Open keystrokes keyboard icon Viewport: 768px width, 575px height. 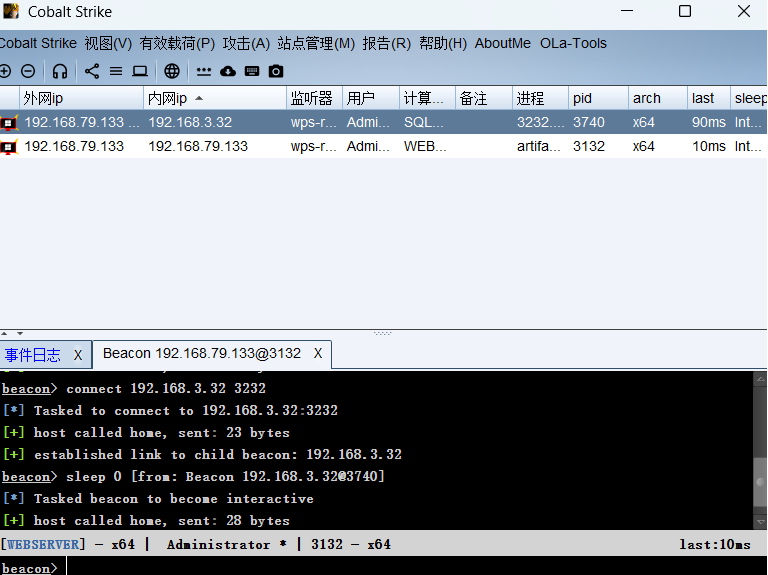tap(252, 72)
